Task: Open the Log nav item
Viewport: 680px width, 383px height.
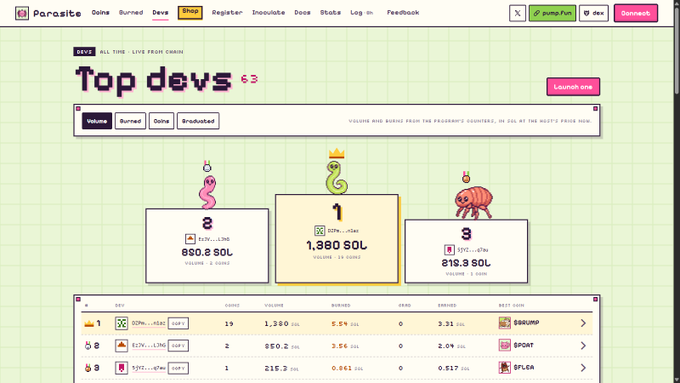Action: tap(361, 13)
